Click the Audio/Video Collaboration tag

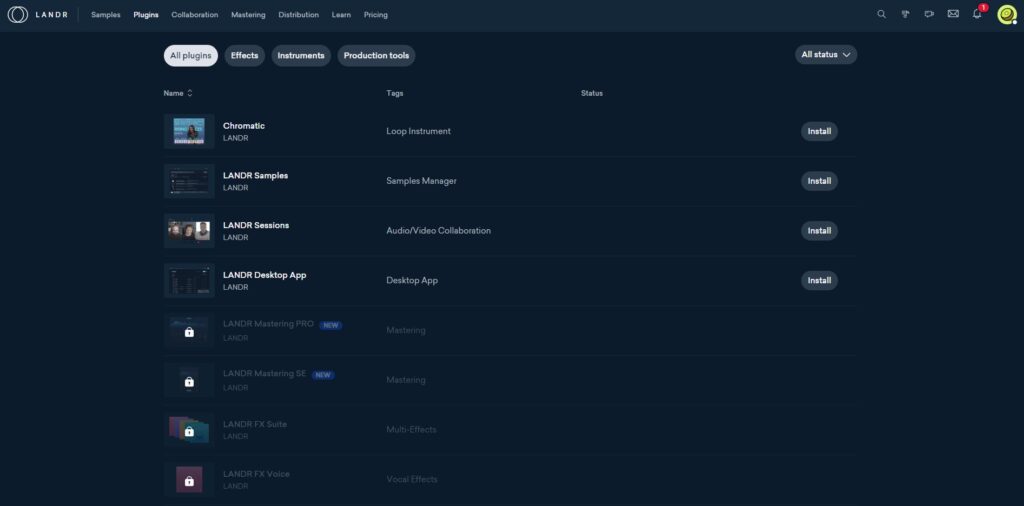[438, 230]
